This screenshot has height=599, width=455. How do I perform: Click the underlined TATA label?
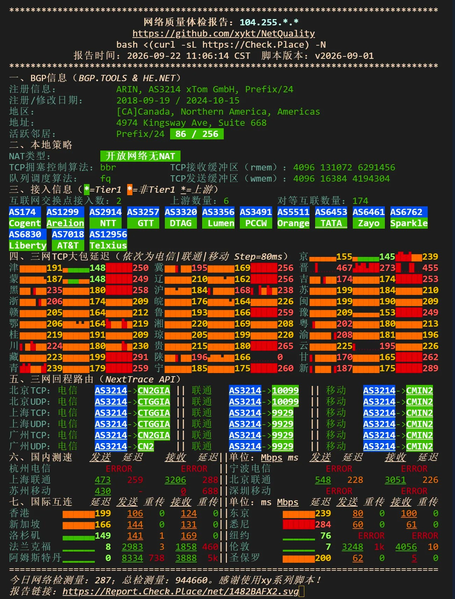331,223
